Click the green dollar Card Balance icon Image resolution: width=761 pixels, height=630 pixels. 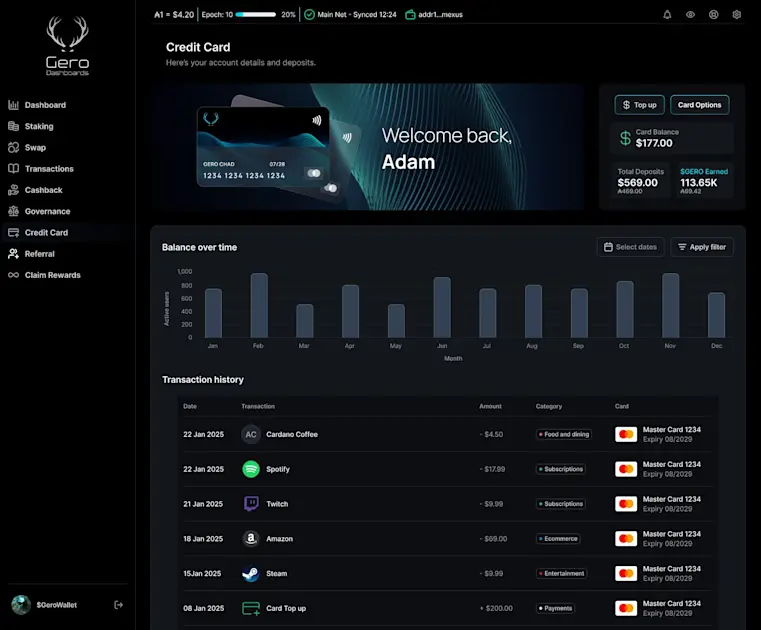[x=626, y=138]
